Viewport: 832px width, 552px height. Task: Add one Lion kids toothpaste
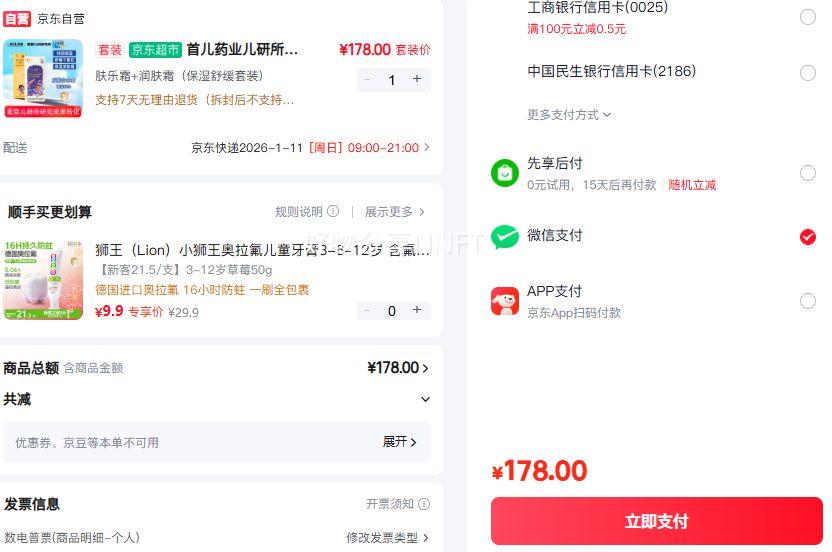tap(417, 310)
